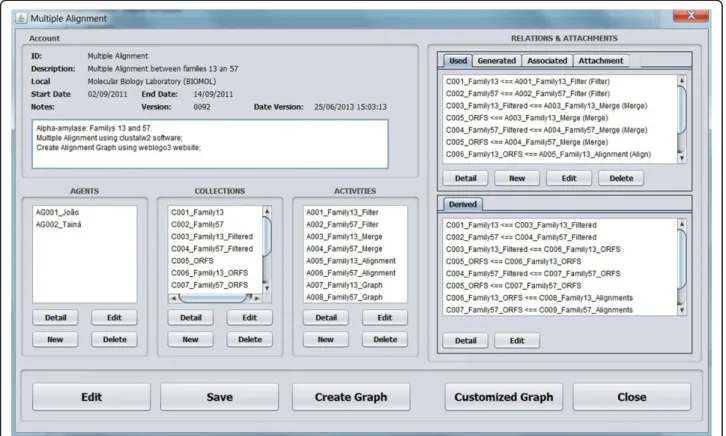Screen dimensions: 726x436
Task: Close the Multiple Alignment window
Action: (x=690, y=15)
